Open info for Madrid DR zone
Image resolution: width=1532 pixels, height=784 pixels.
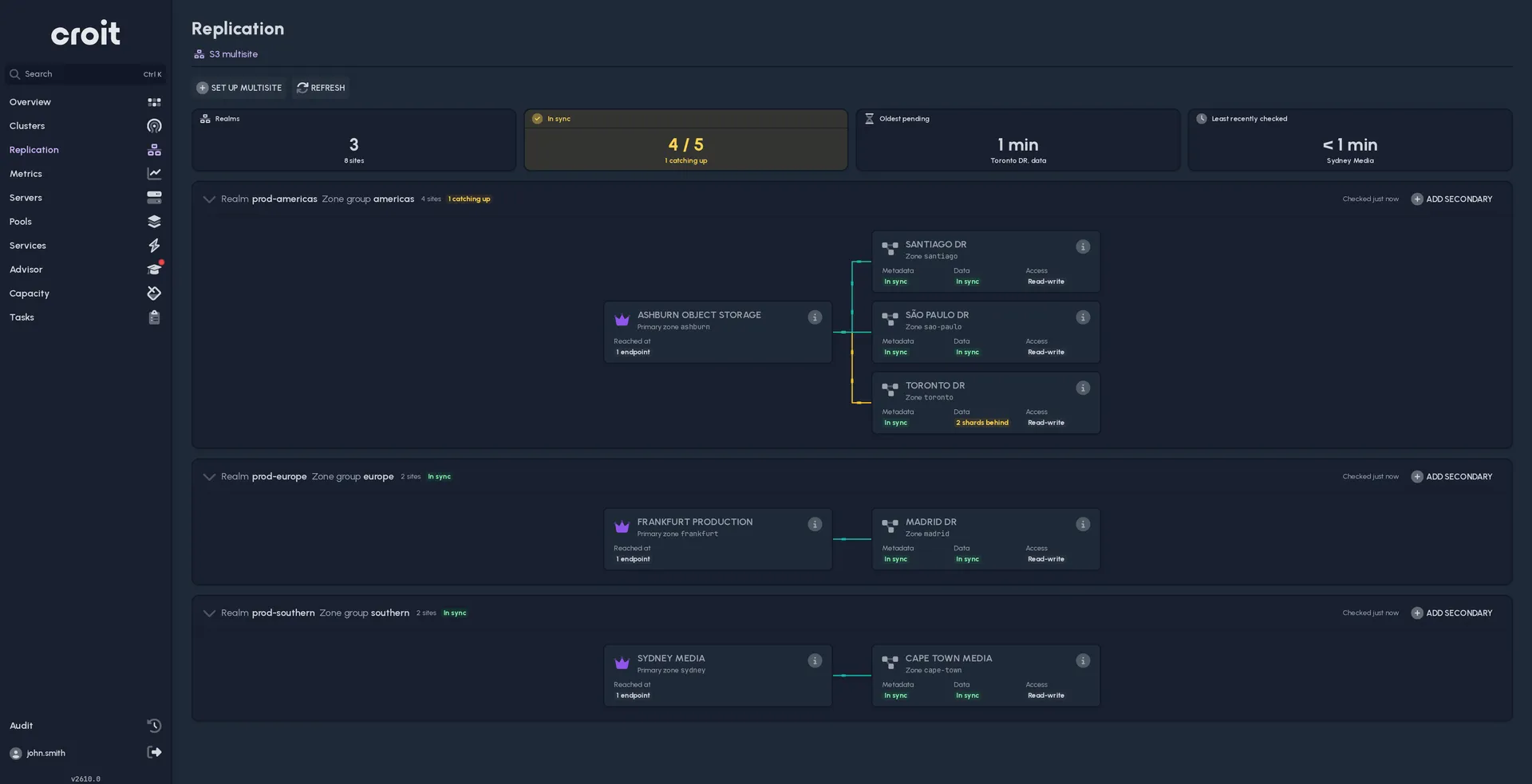tap(1083, 524)
